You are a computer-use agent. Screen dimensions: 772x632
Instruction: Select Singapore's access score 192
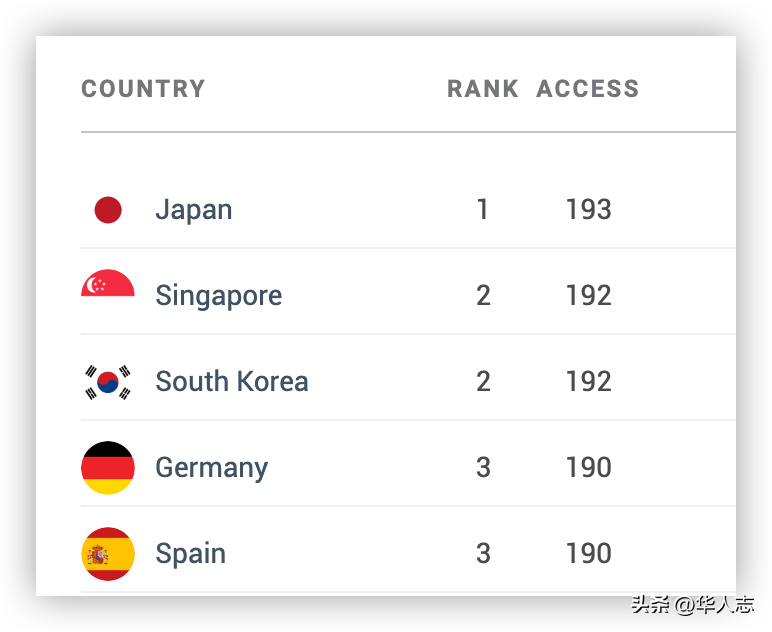(x=588, y=295)
